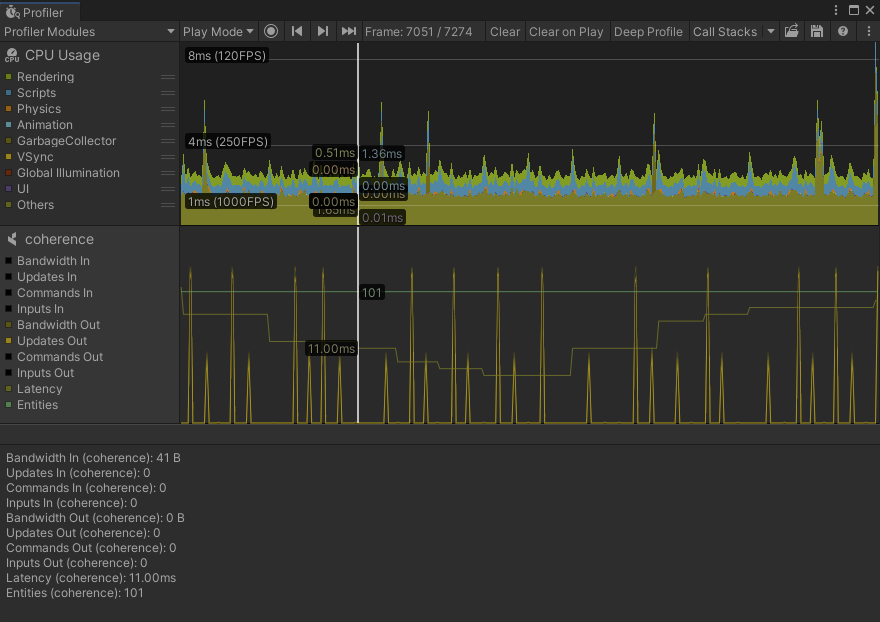Save profiler data icon

pyautogui.click(x=817, y=32)
